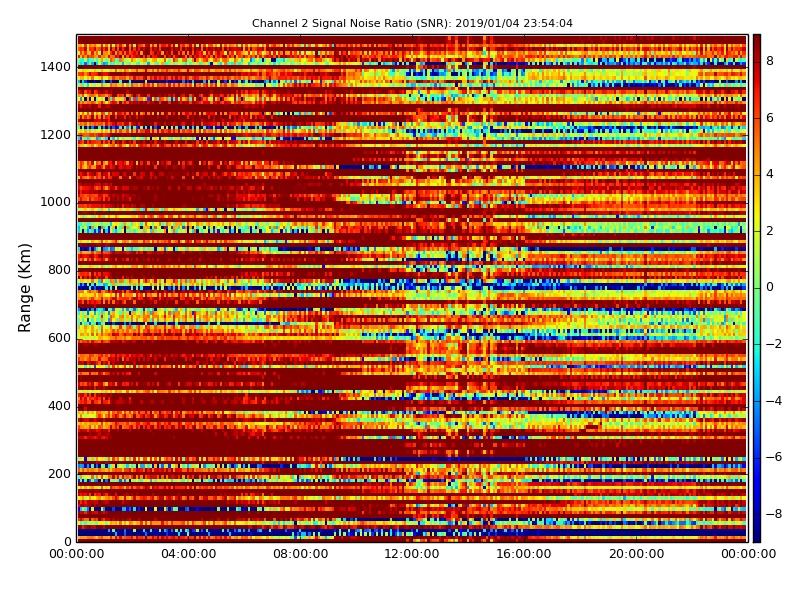Screen dimensions: 800x600
Task: Click the colorbar label −8
Action: tap(774, 514)
